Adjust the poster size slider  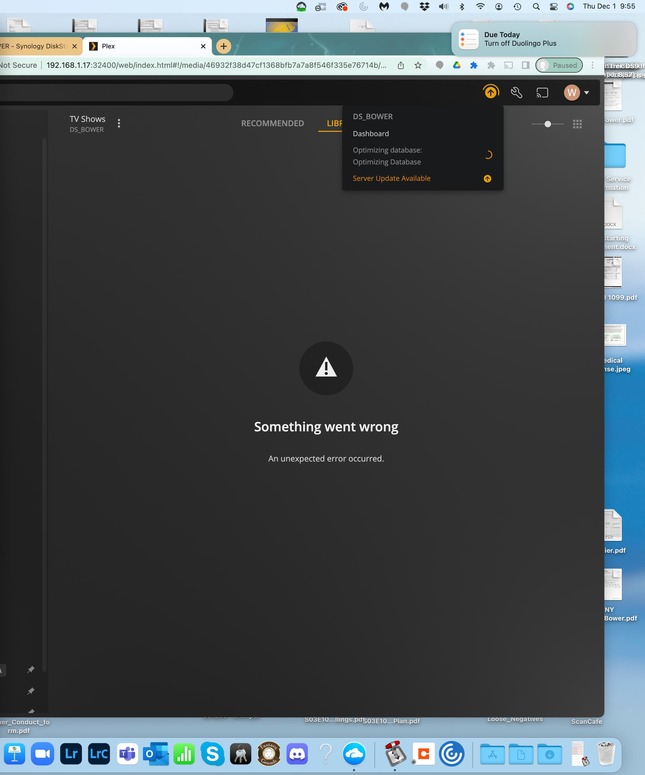pyautogui.click(x=547, y=124)
